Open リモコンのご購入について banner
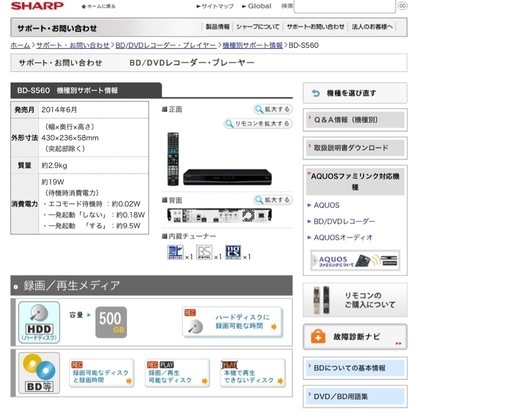Viewport: 512px width, 414px height. (355, 300)
